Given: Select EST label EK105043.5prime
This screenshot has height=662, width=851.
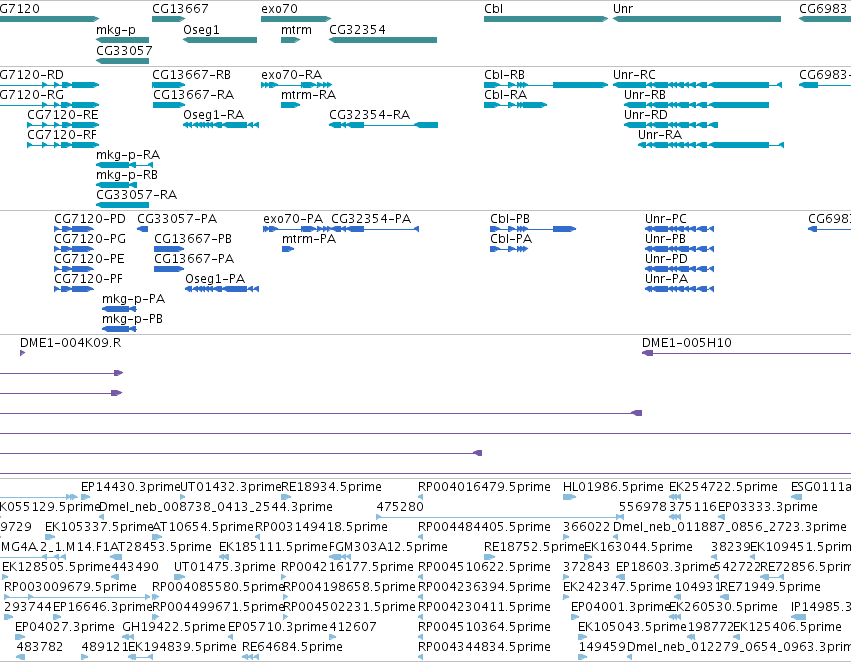Looking at the screenshot, I should pos(632,627).
